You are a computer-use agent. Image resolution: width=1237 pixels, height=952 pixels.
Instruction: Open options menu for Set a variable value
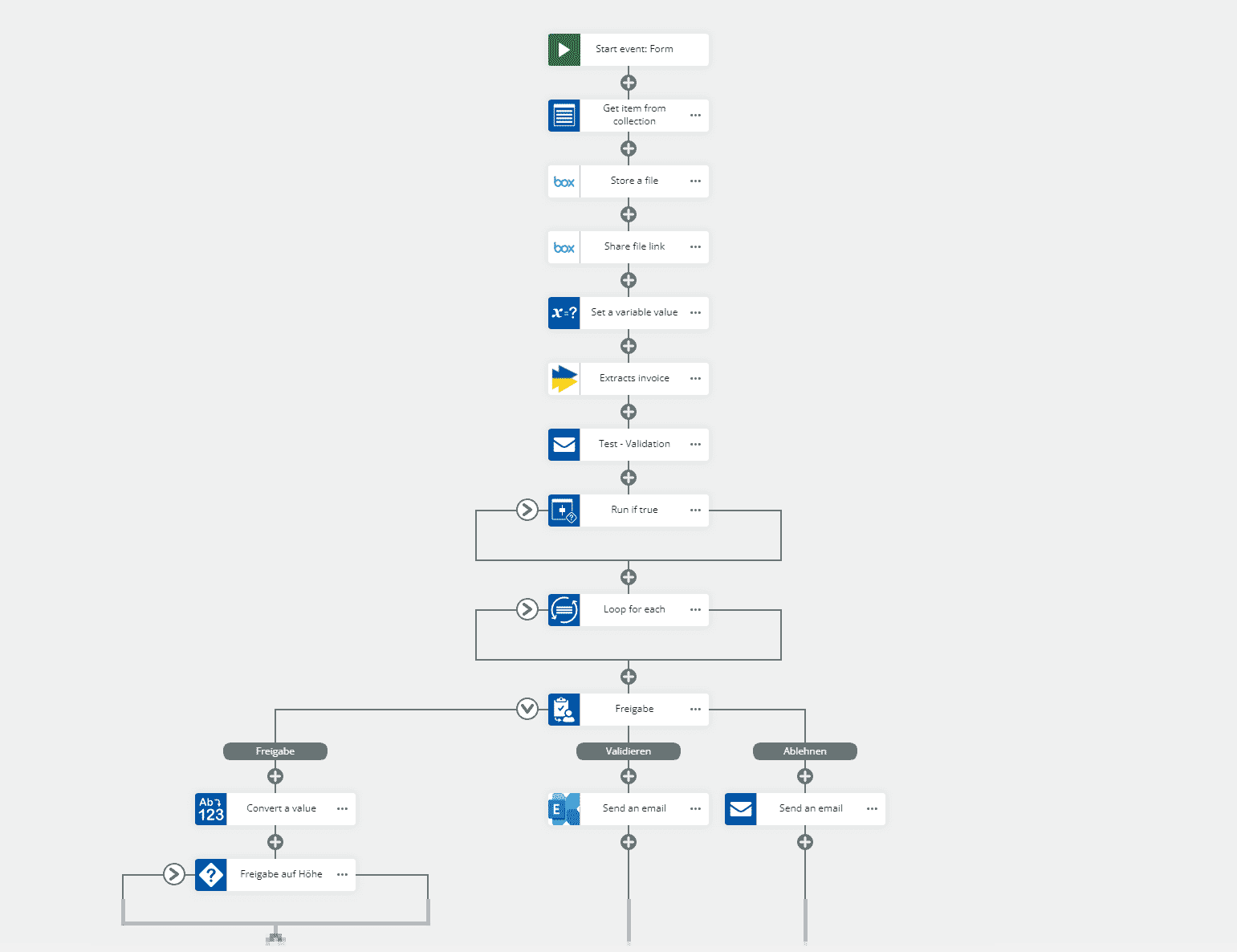click(x=695, y=313)
